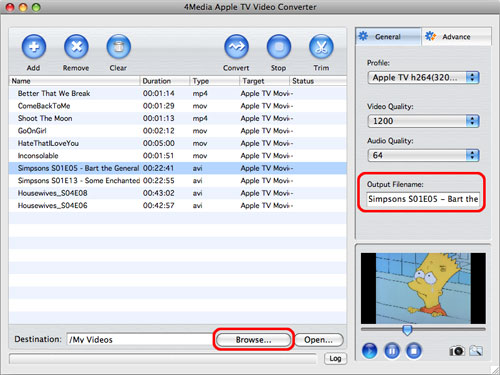Sort by the Name column header
500x375 pixels.
[74, 81]
